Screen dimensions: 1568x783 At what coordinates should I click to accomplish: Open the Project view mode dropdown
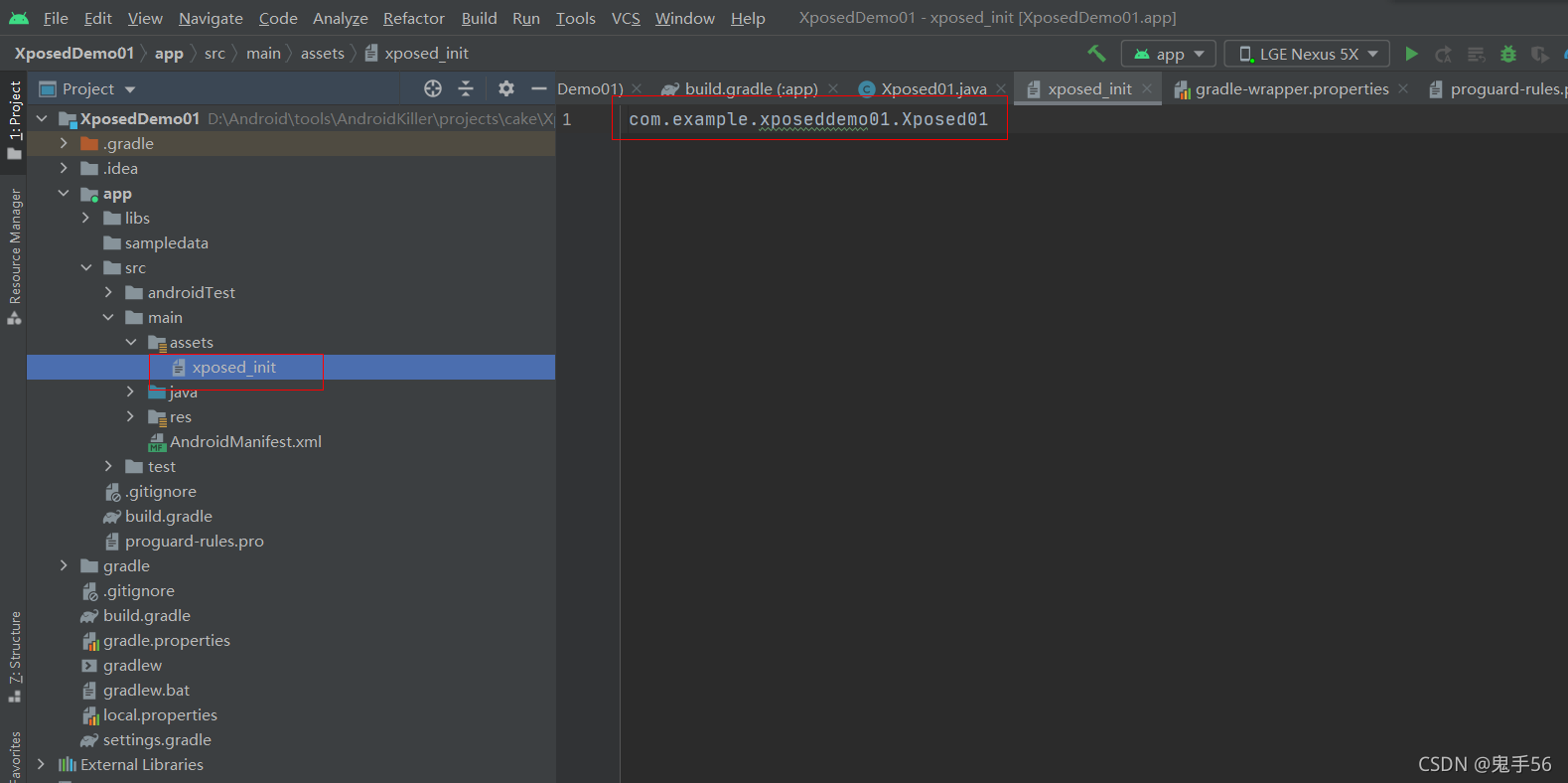87,88
